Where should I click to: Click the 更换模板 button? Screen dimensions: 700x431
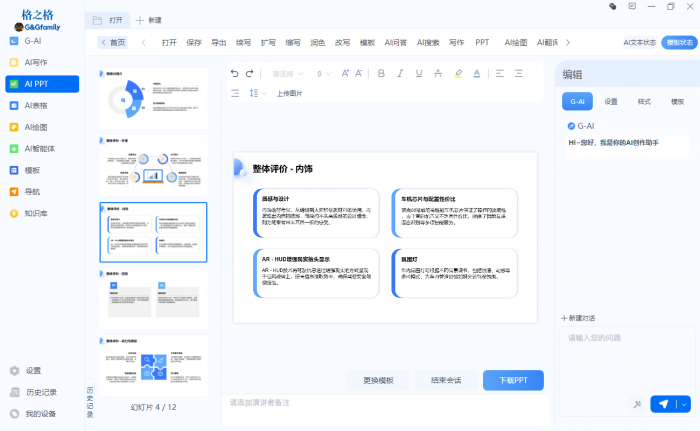[x=378, y=380]
